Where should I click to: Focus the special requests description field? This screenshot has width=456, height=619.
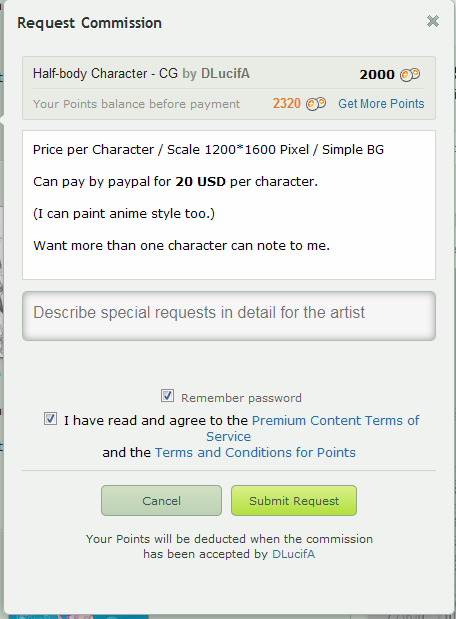(x=229, y=316)
